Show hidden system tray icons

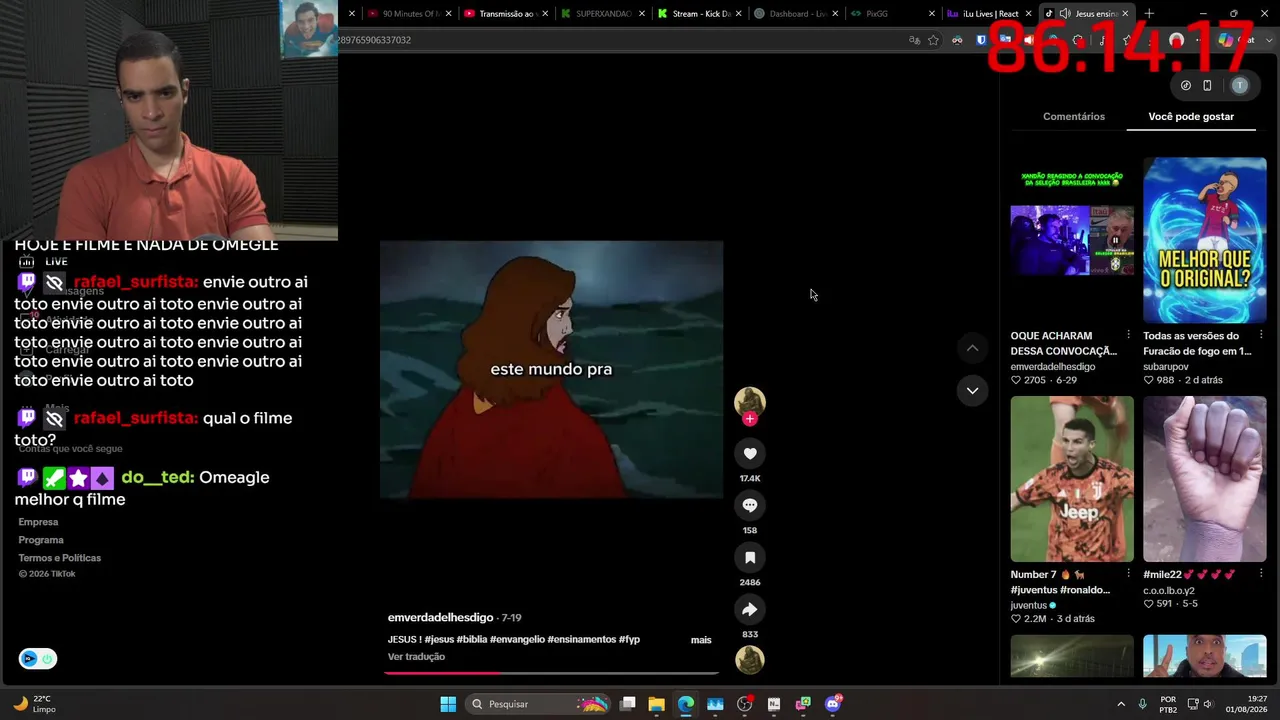1121,704
